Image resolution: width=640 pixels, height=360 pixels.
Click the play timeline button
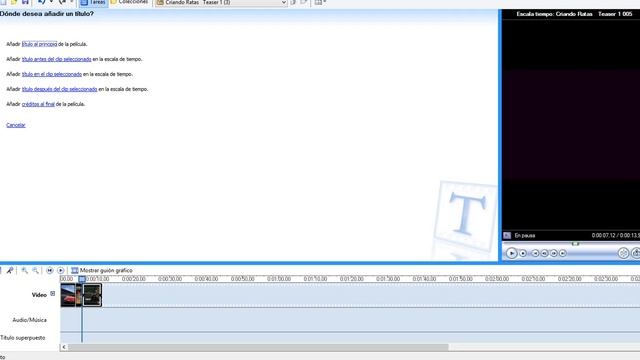tap(60, 270)
